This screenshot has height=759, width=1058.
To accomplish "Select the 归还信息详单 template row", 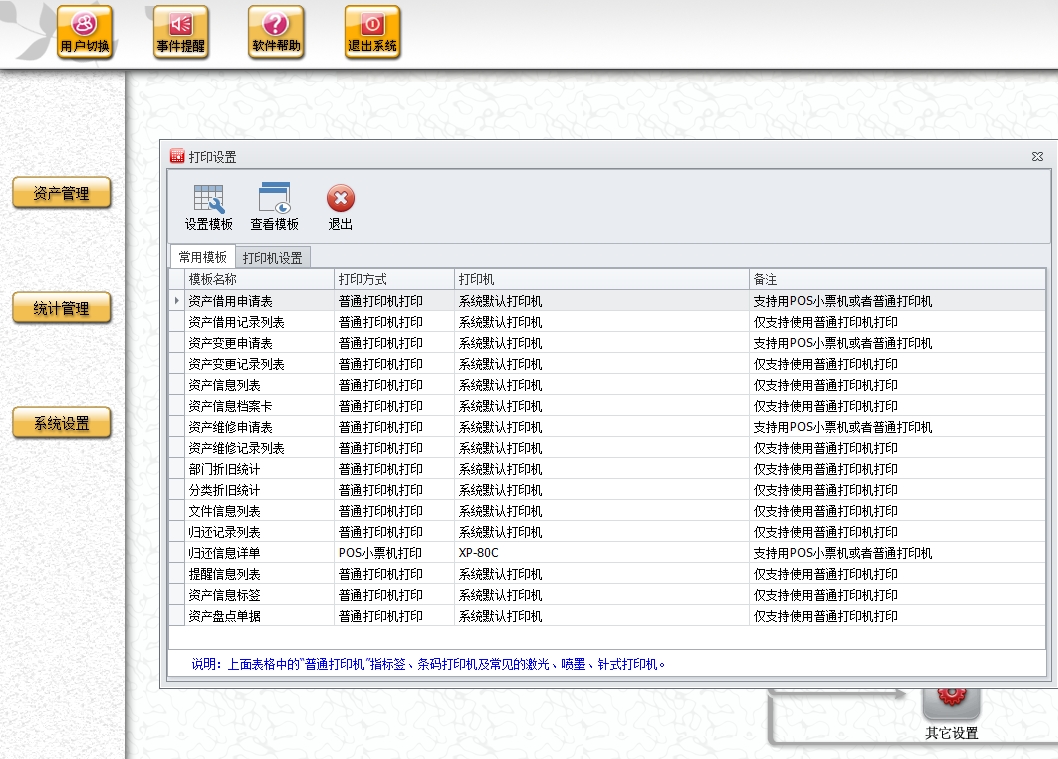I will pos(225,553).
